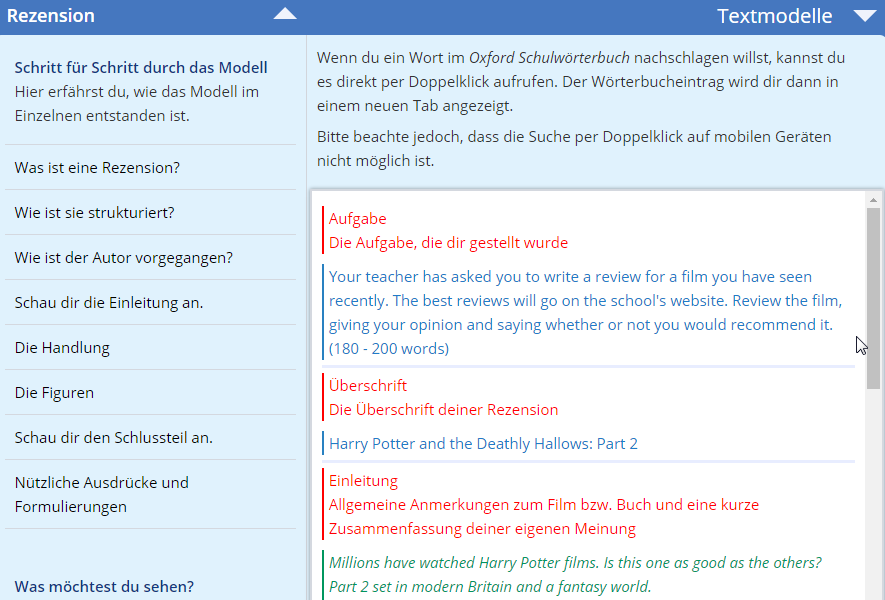This screenshot has width=885, height=600.
Task: Open the 'Die Figuren' step
Action: click(54, 392)
